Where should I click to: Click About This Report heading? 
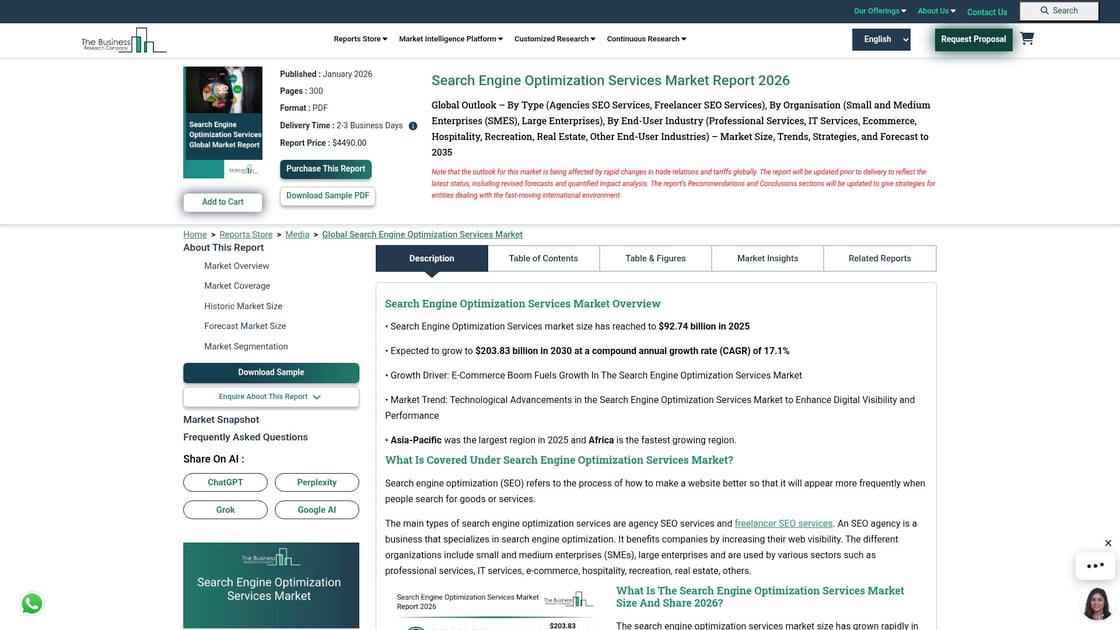click(x=223, y=248)
